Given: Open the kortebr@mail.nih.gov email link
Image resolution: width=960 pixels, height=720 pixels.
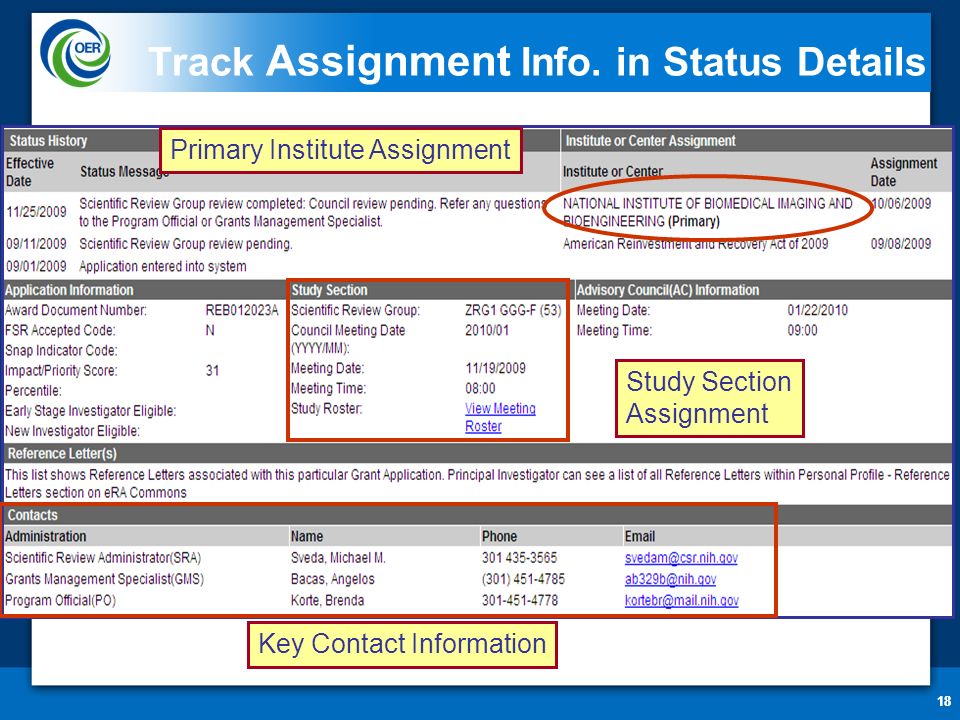Looking at the screenshot, I should pos(681,601).
